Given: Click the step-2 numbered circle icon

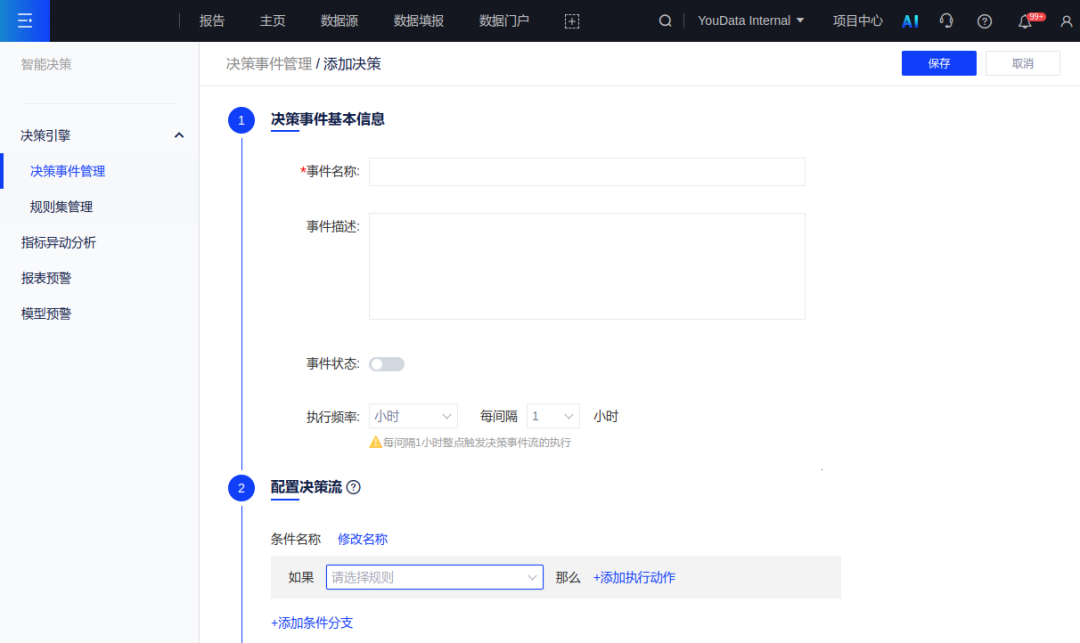Looking at the screenshot, I should (x=241, y=488).
